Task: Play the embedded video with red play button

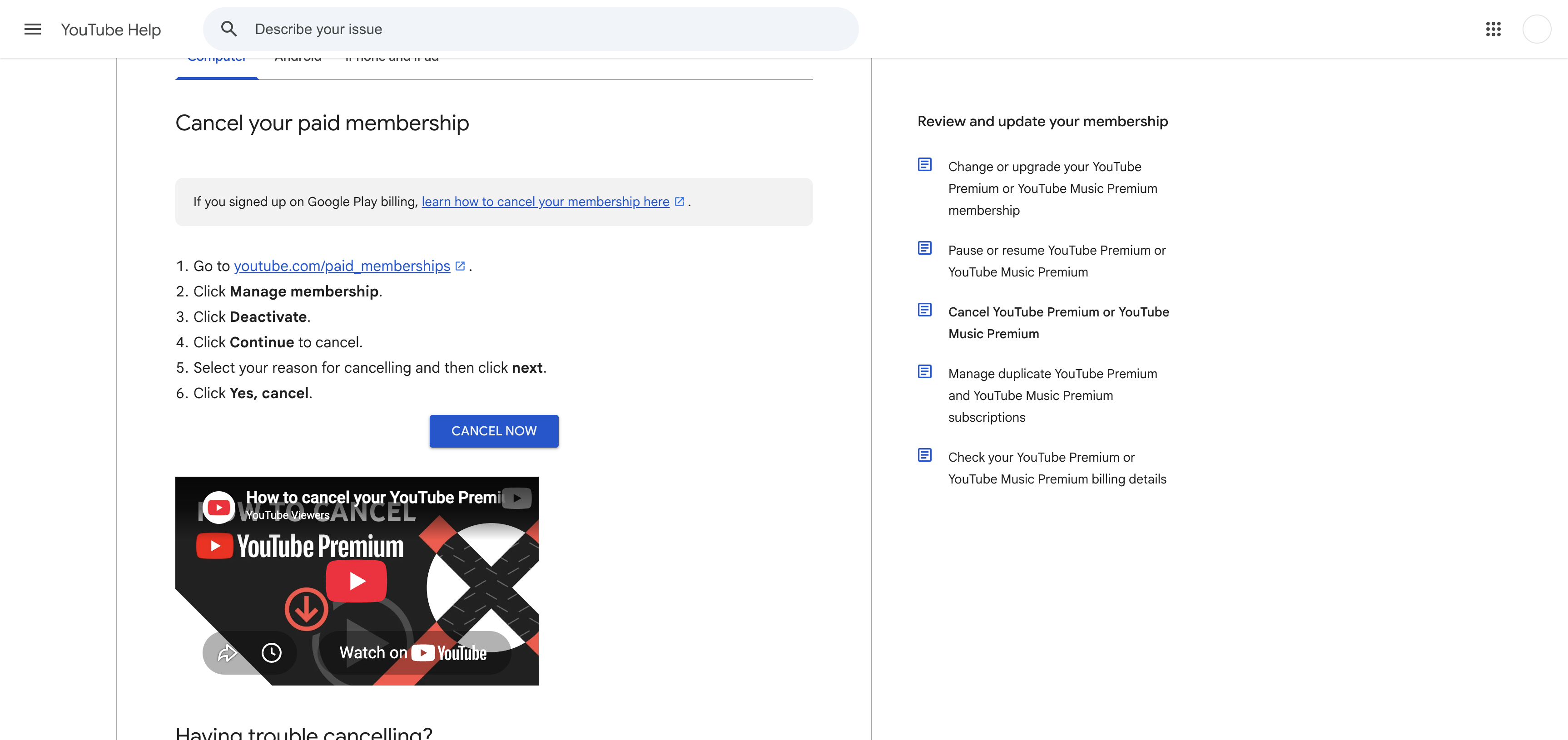Action: coord(356,581)
